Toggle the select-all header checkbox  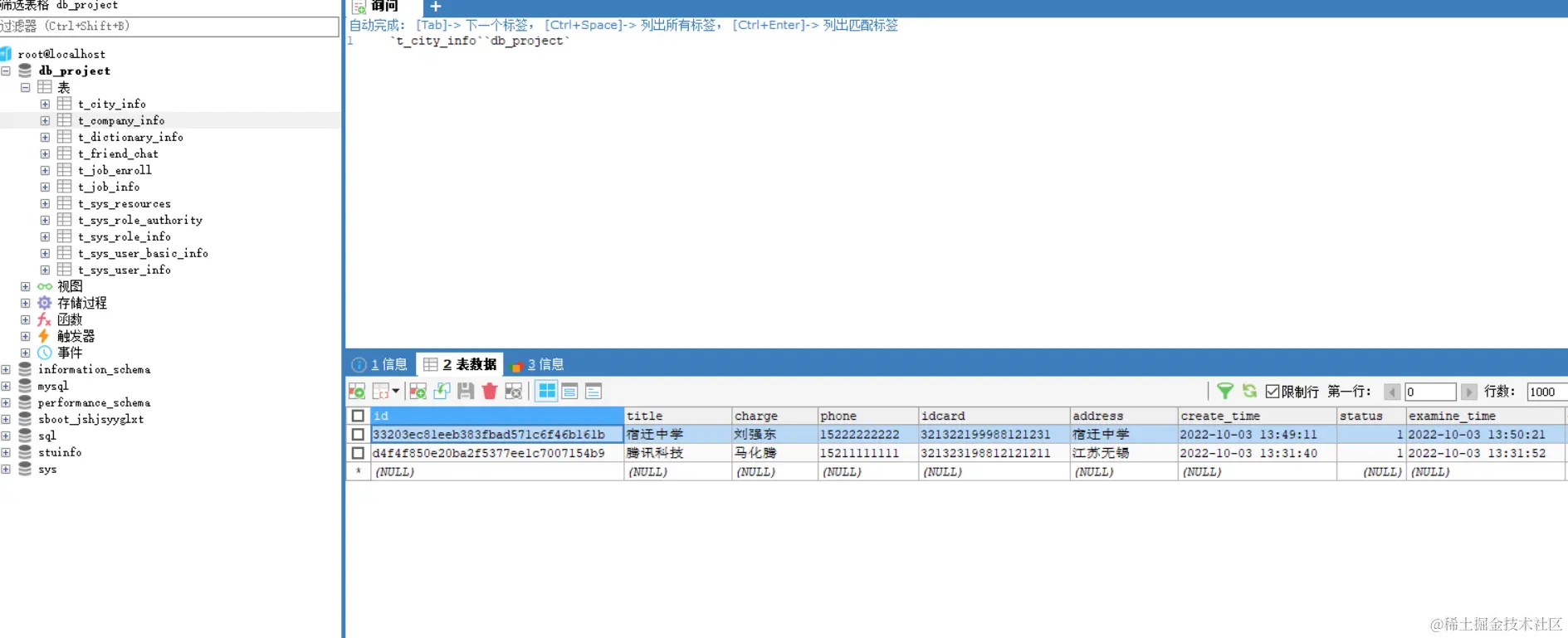(x=358, y=416)
